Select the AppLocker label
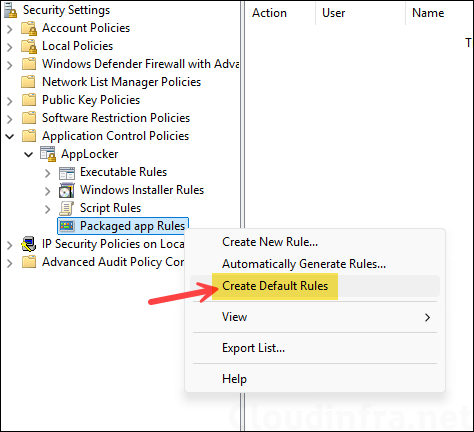Viewport: 474px width, 432px height. 90,154
